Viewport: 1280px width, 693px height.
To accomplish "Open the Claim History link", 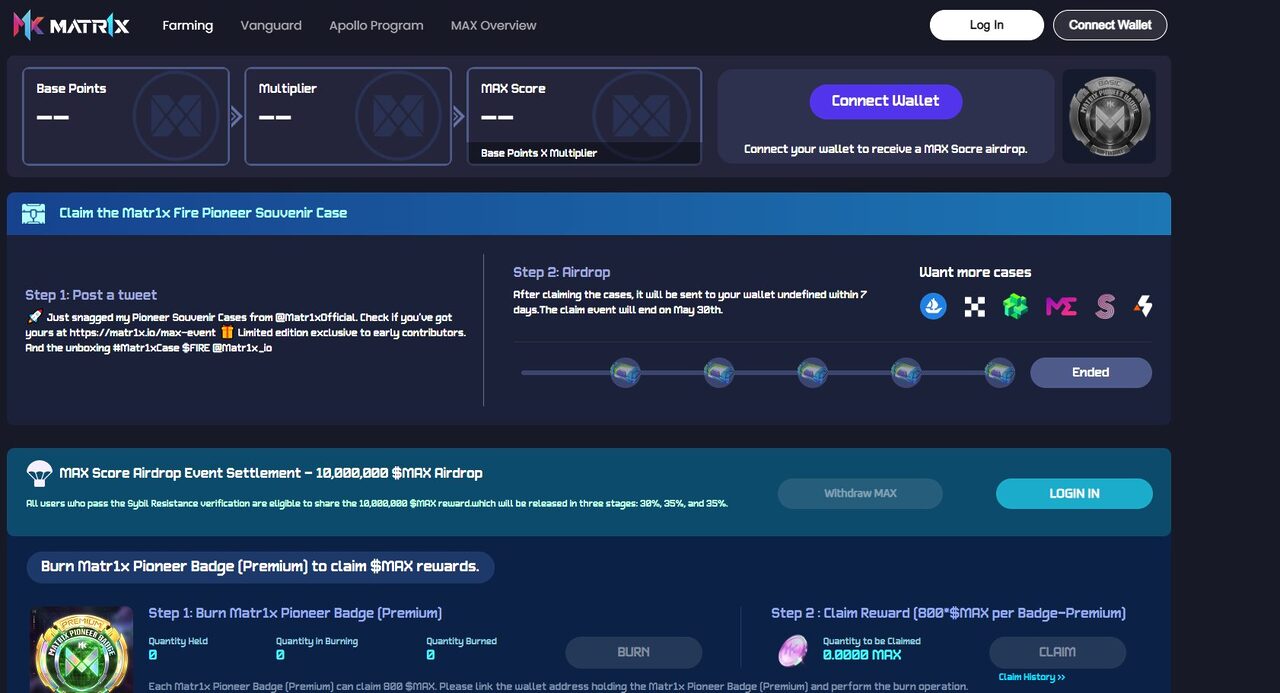I will [x=1032, y=678].
